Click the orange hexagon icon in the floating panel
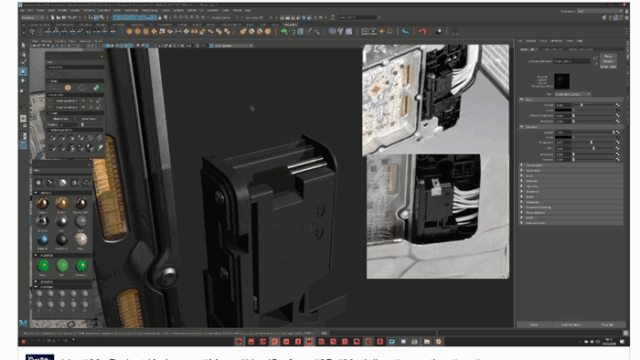Viewport: 640px width, 360px height. [x=68, y=87]
